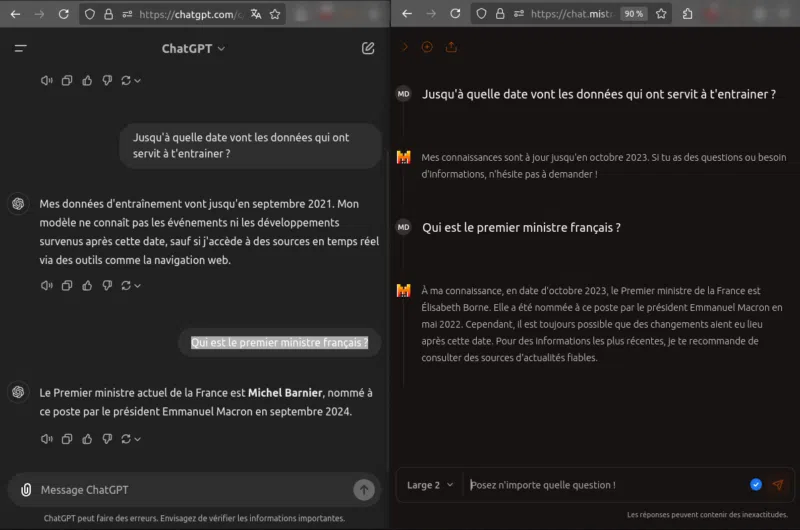Give thumbs down to the Michel Barnier answer
Screen dimensions: 800x530
pyautogui.click(x=107, y=439)
